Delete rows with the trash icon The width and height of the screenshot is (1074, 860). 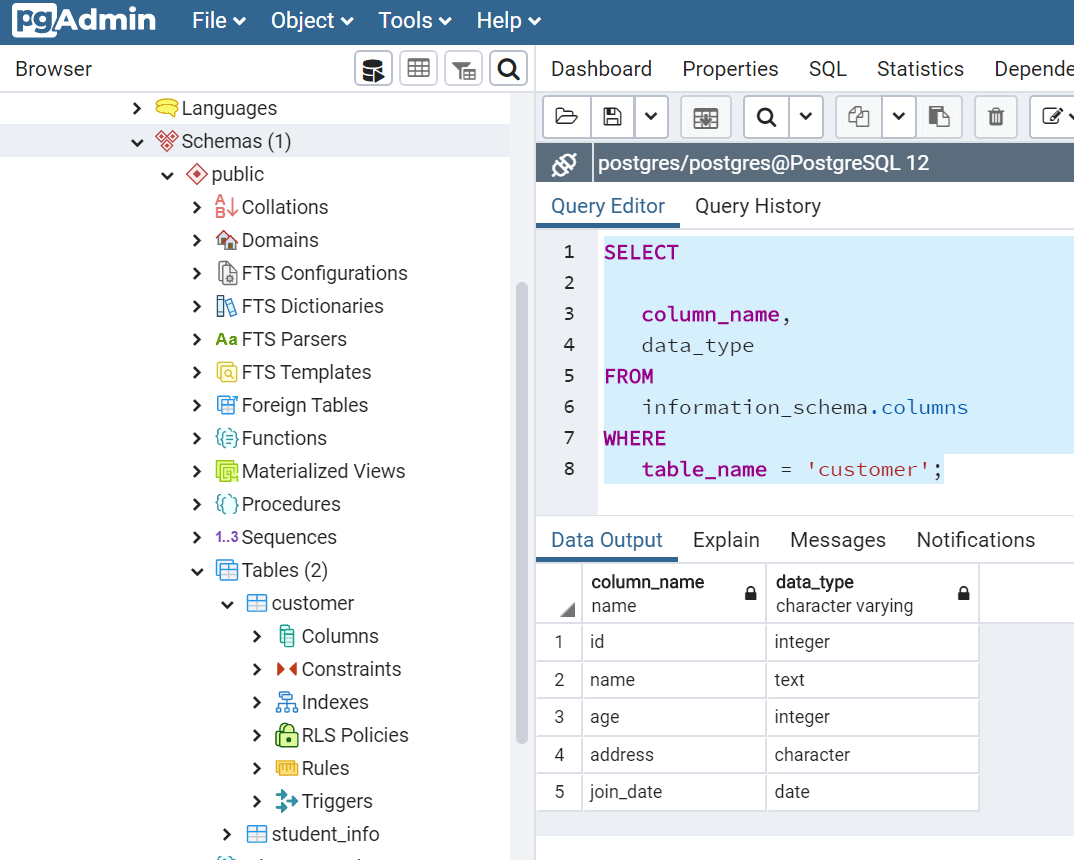(x=996, y=117)
